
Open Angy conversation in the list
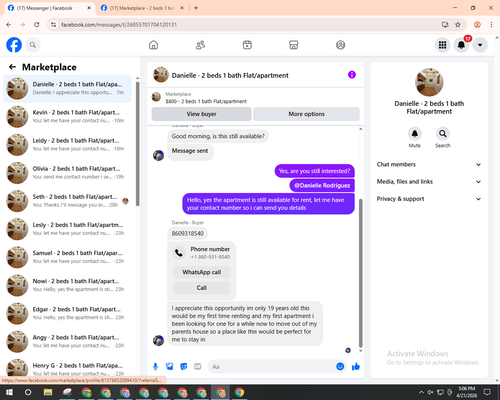point(67,342)
